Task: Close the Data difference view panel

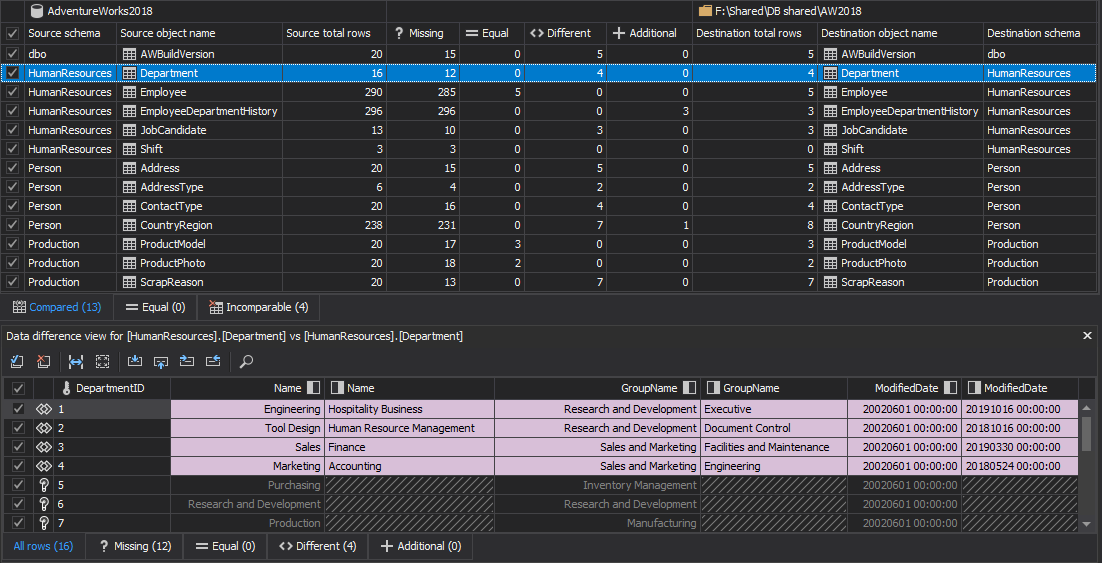Action: (x=1087, y=336)
